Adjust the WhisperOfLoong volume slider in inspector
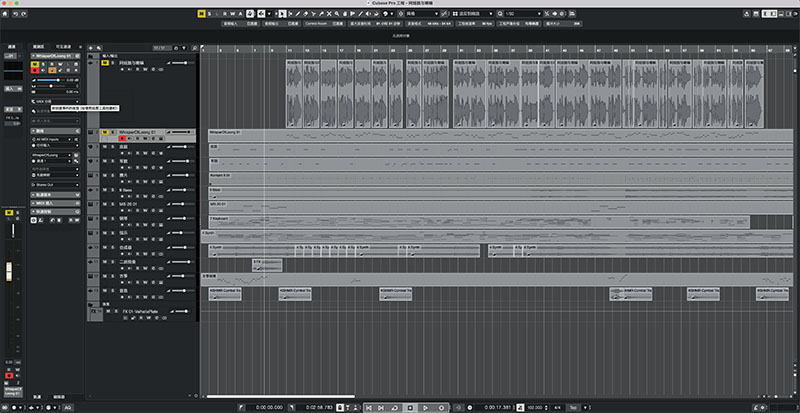Viewport: 800px width, 413px height. click(49, 80)
